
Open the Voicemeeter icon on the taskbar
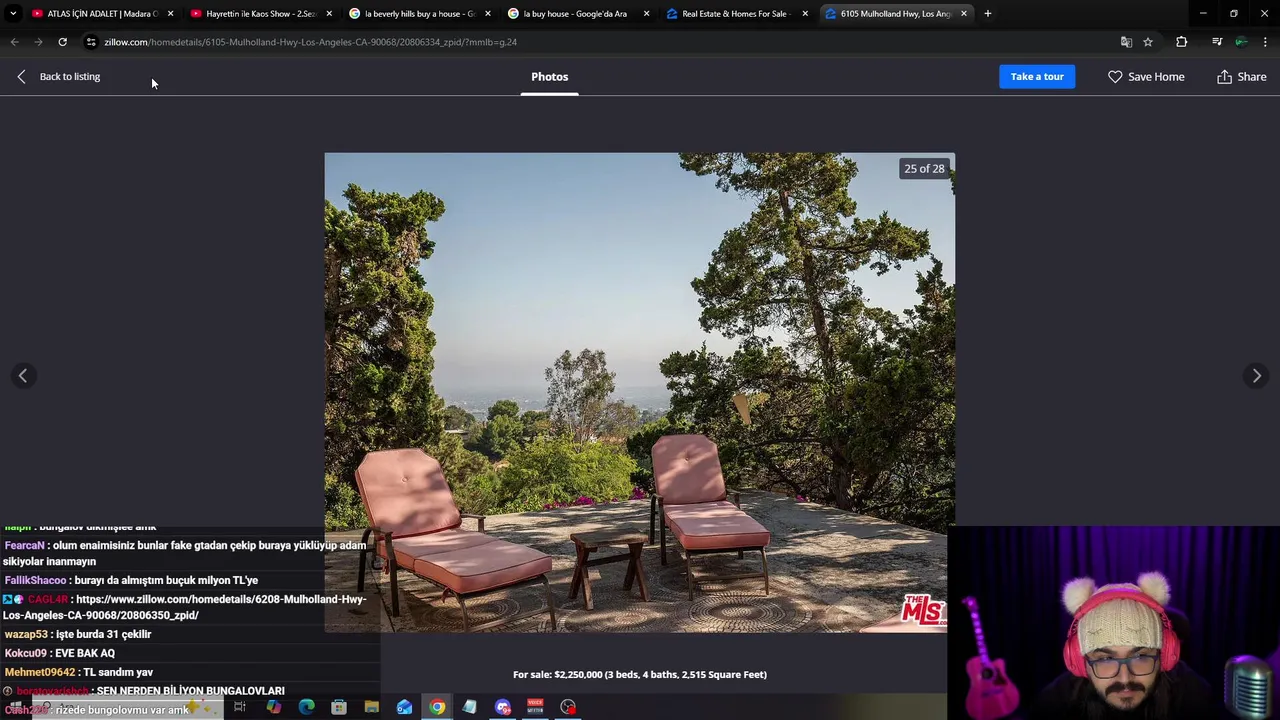coord(535,707)
